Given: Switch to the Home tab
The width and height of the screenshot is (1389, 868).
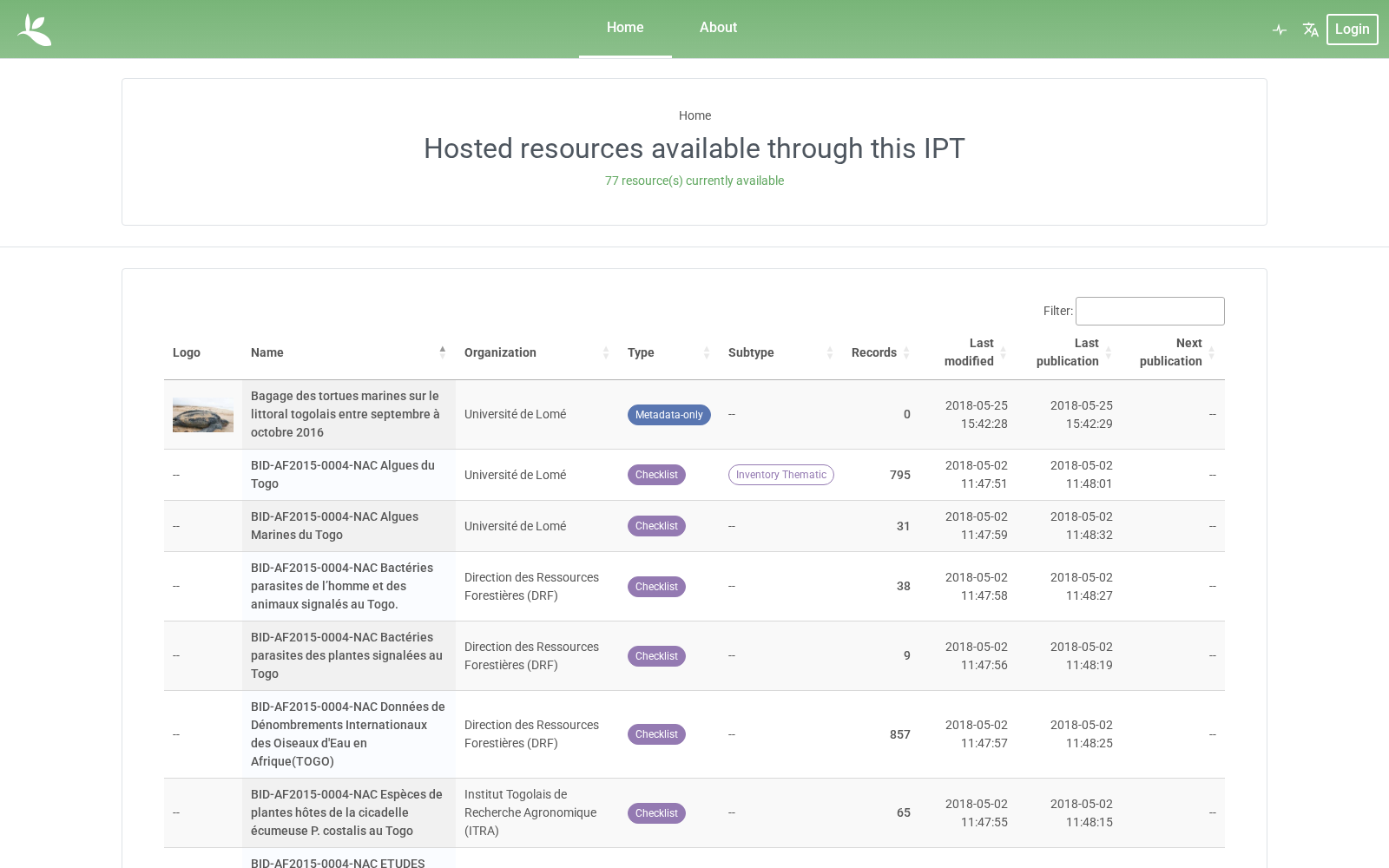Looking at the screenshot, I should (x=625, y=28).
